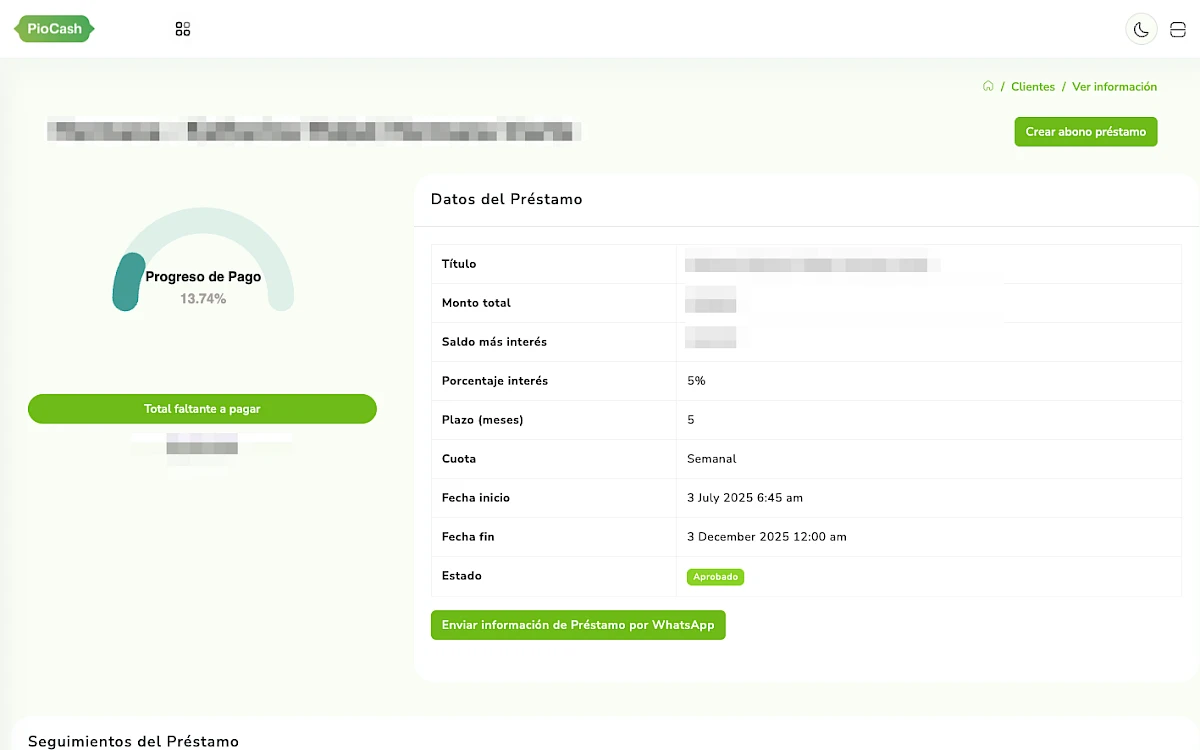Image resolution: width=1200 pixels, height=750 pixels.
Task: Click Seguimientos del Préstamo heading
Action: 134,741
